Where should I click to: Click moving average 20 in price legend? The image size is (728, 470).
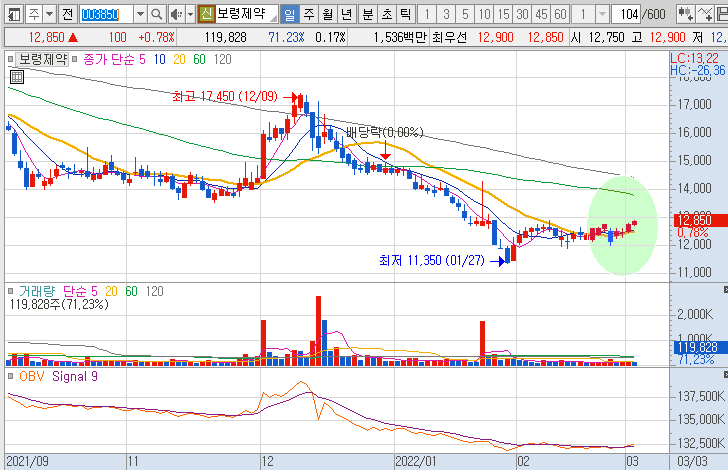click(179, 59)
